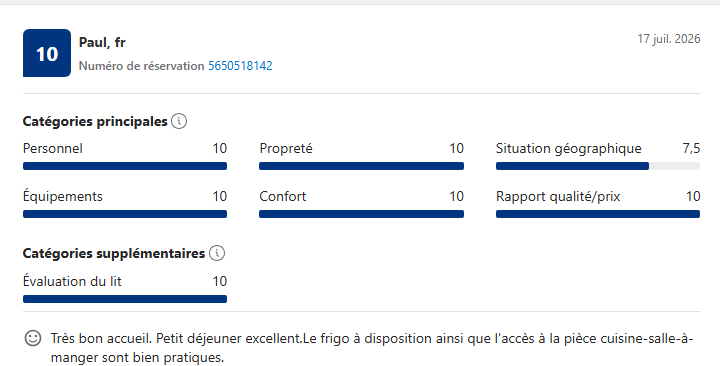Click the Évaluation du lit label
720x366 pixels.
[x=72, y=281]
